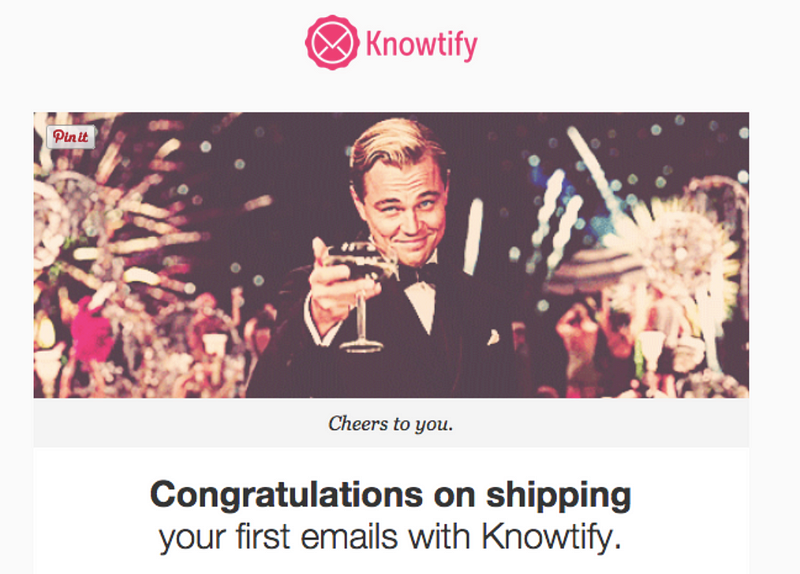Pin the image with the Pin it button
The height and width of the screenshot is (574, 800).
(x=71, y=137)
